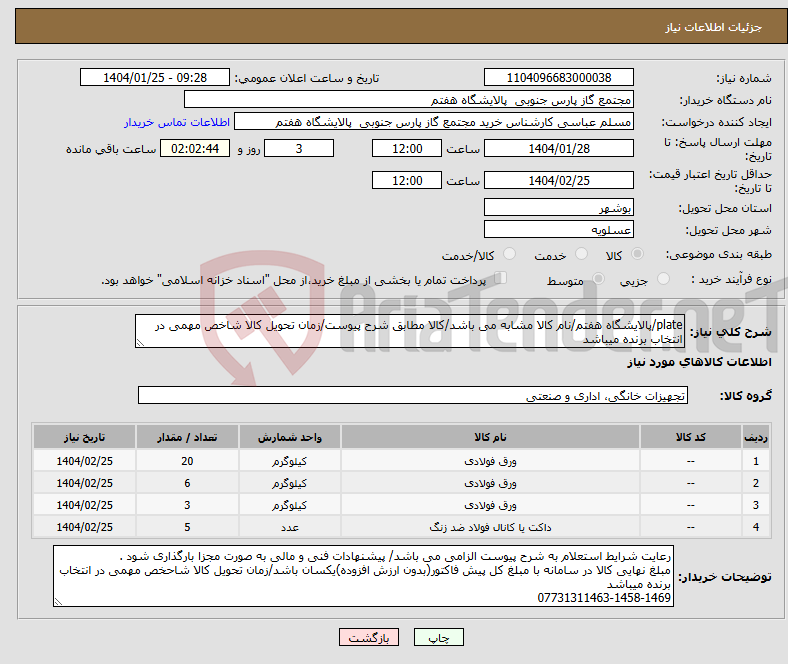This screenshot has height=664, width=788.
Task: Click the resize handle of the description textarea
Action: pyautogui.click(x=141, y=342)
